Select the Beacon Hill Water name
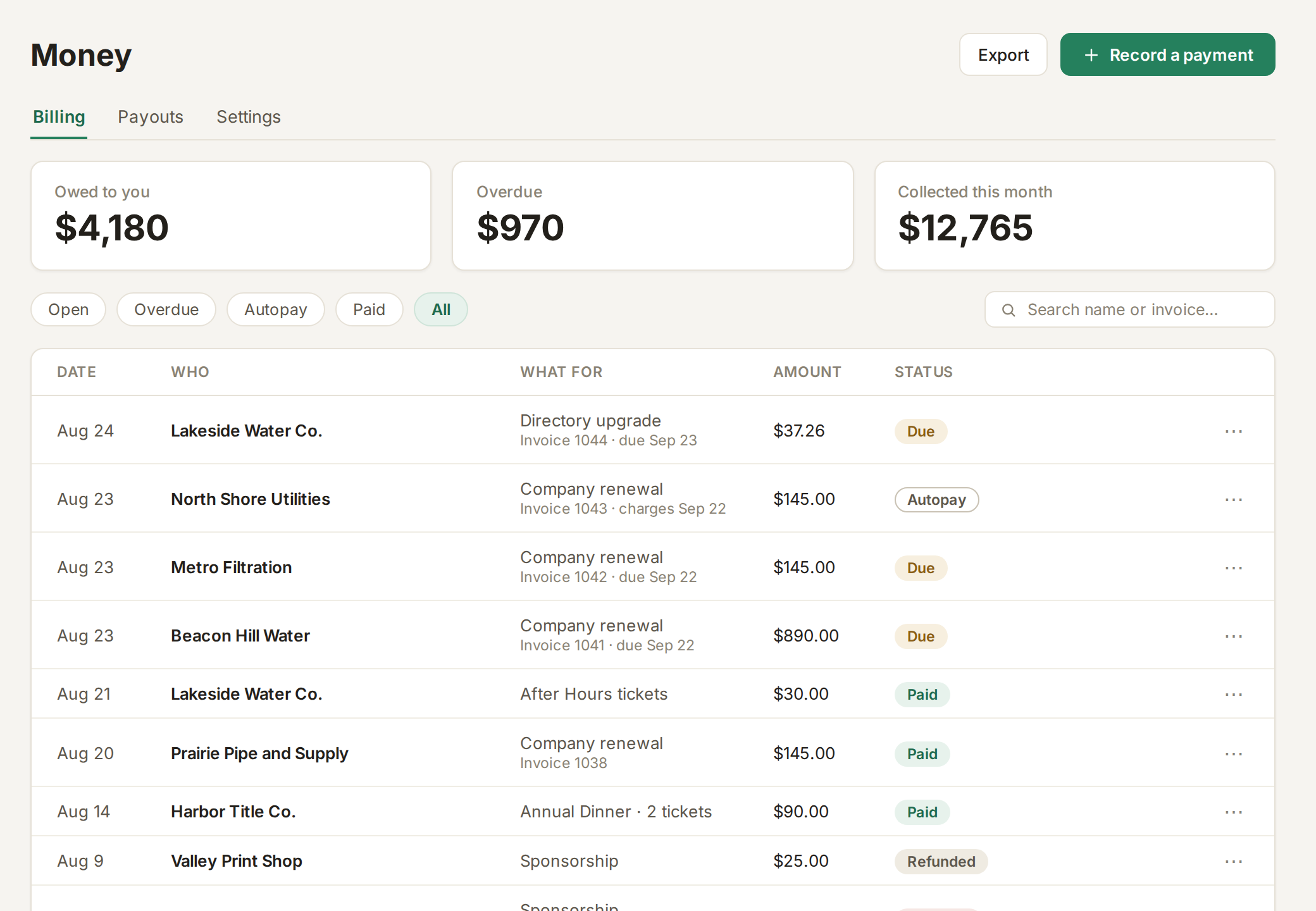 (x=240, y=636)
